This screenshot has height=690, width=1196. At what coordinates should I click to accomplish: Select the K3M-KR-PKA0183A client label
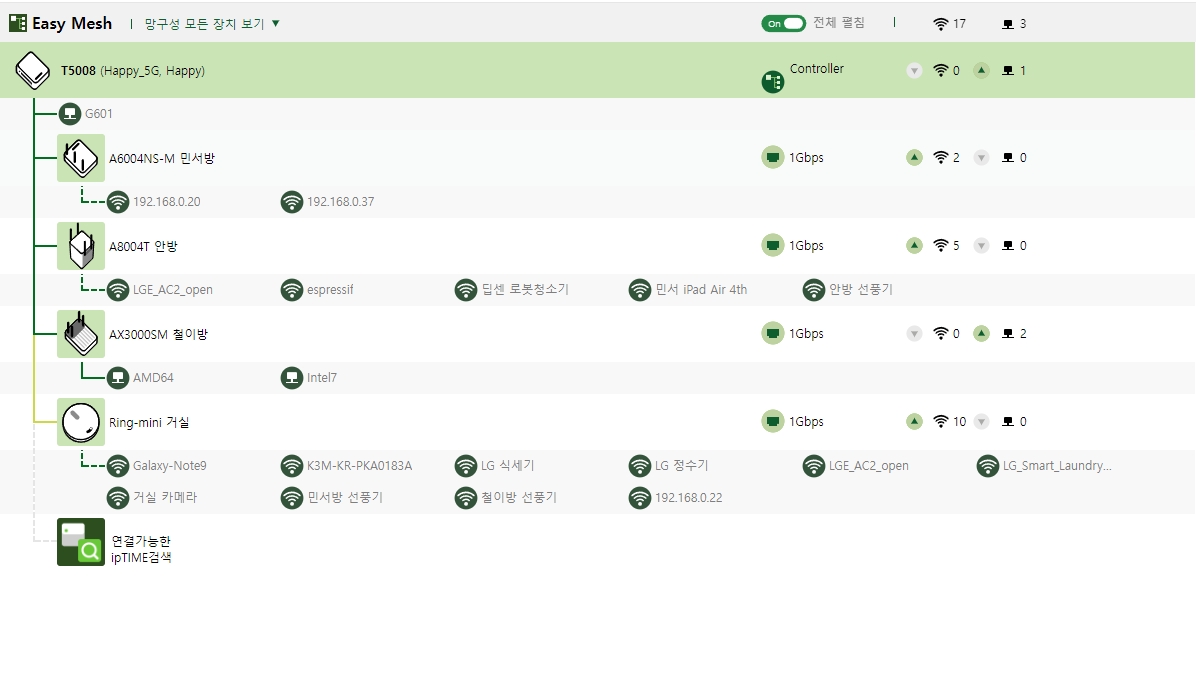point(359,466)
